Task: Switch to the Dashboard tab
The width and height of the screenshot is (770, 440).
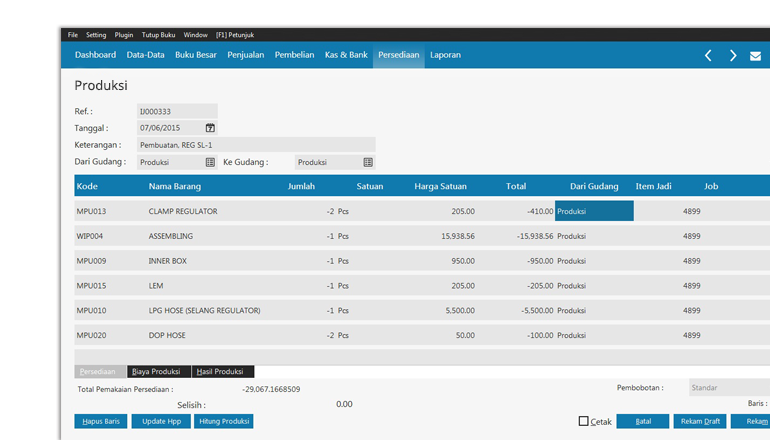Action: click(x=95, y=55)
